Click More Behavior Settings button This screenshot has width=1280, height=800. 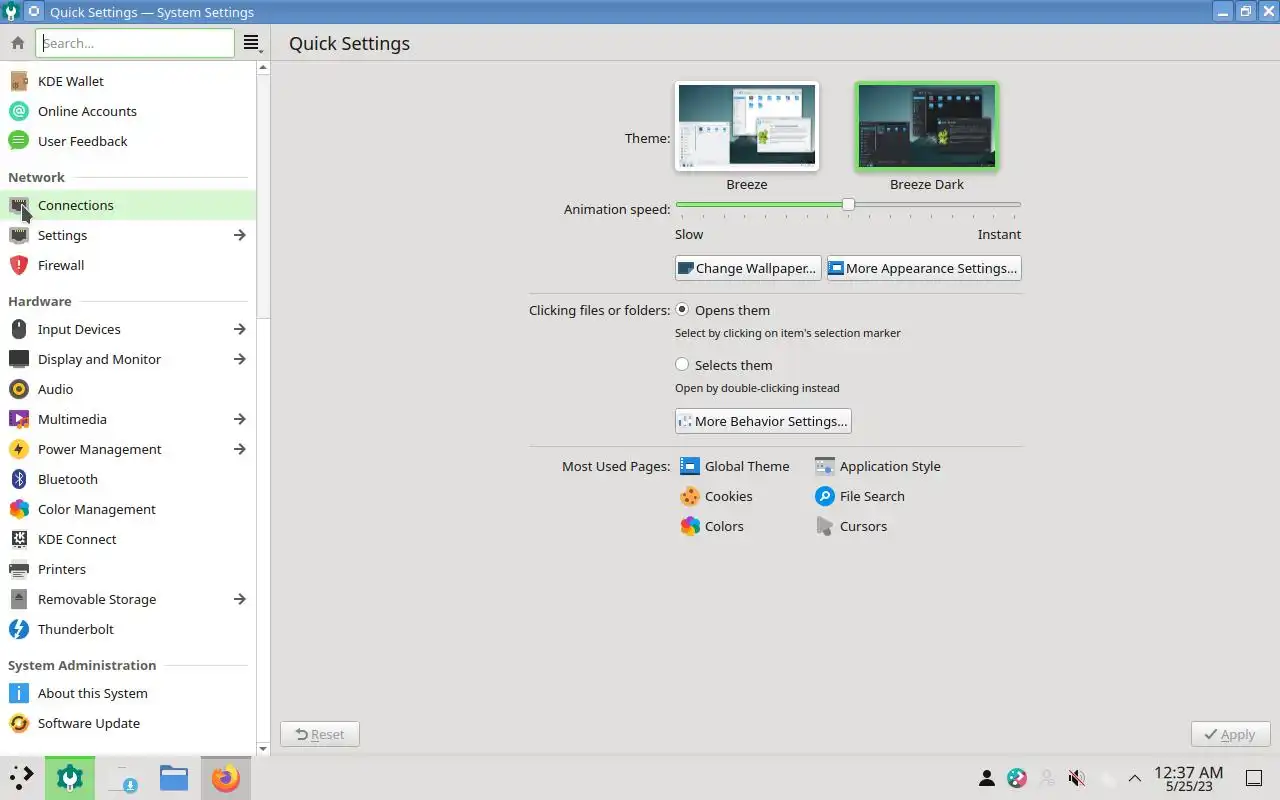coord(763,421)
